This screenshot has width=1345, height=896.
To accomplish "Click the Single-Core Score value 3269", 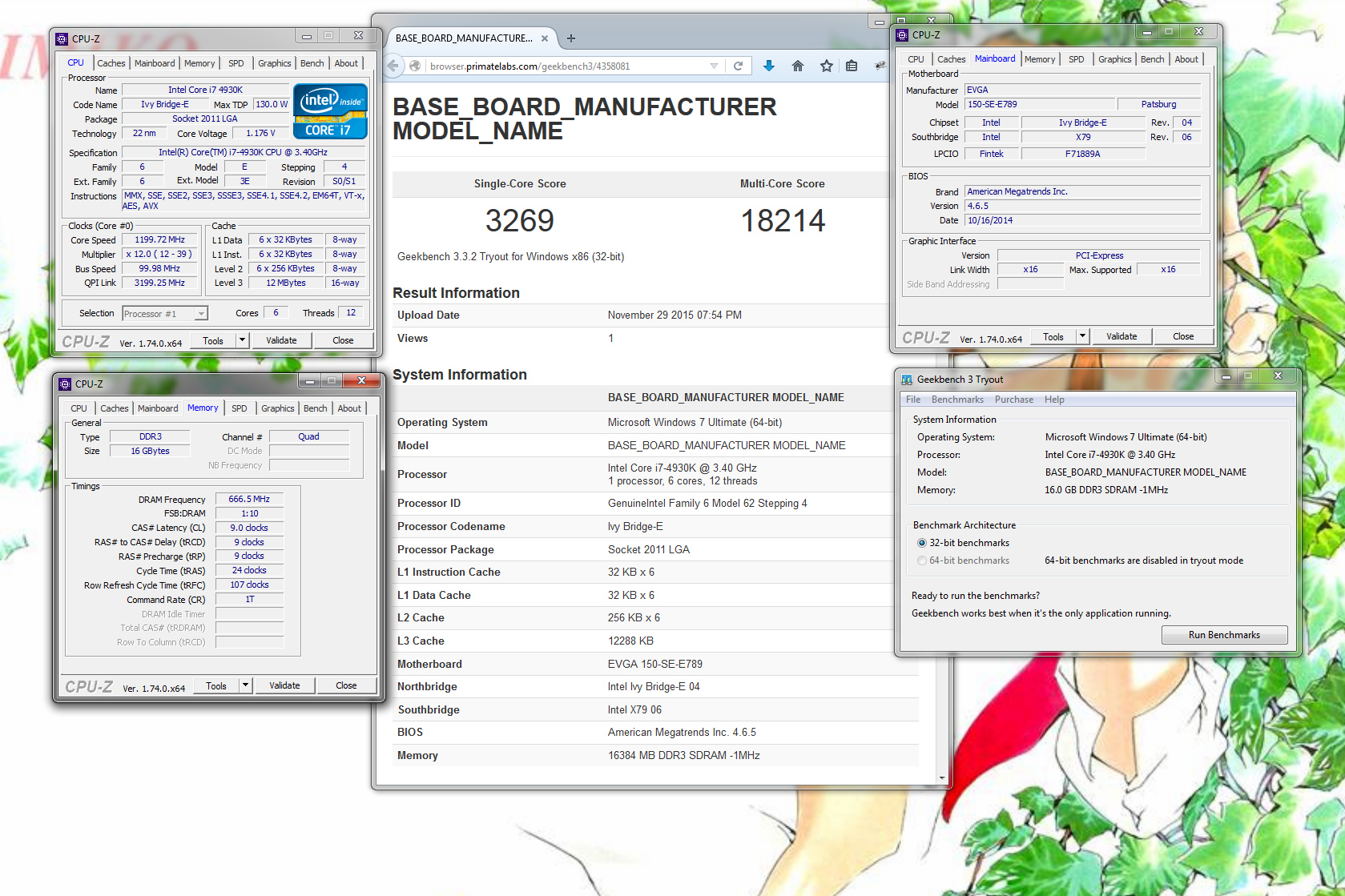I will pos(520,221).
